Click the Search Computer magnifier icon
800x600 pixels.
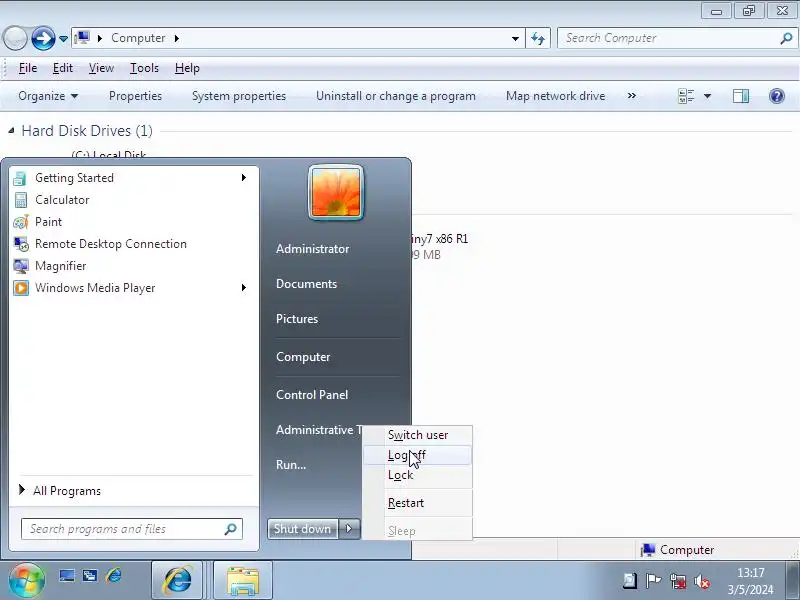786,38
